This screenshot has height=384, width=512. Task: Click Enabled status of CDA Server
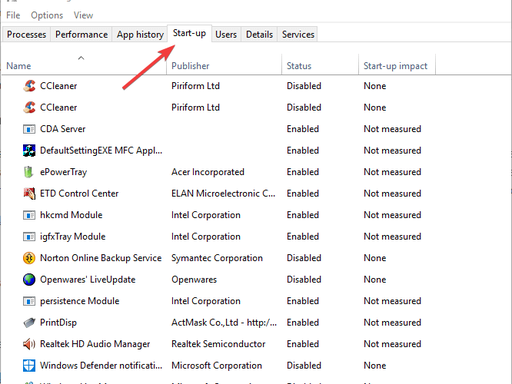(303, 129)
